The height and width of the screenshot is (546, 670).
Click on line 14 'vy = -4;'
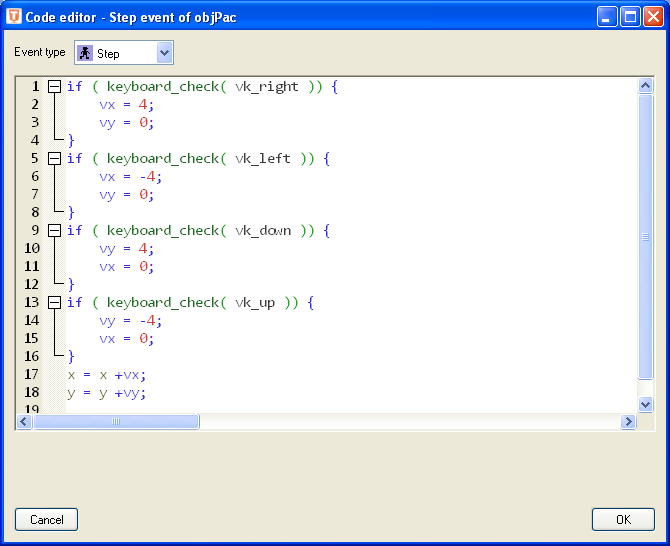pyautogui.click(x=130, y=320)
